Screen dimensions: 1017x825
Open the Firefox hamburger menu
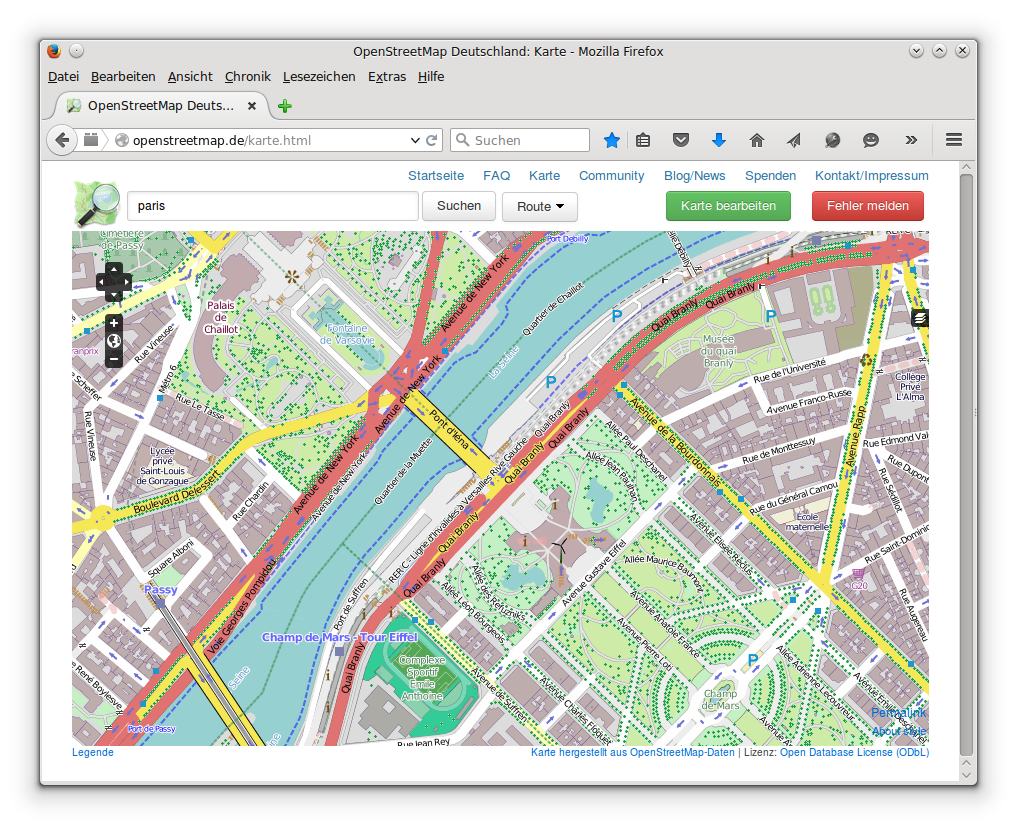coord(953,141)
